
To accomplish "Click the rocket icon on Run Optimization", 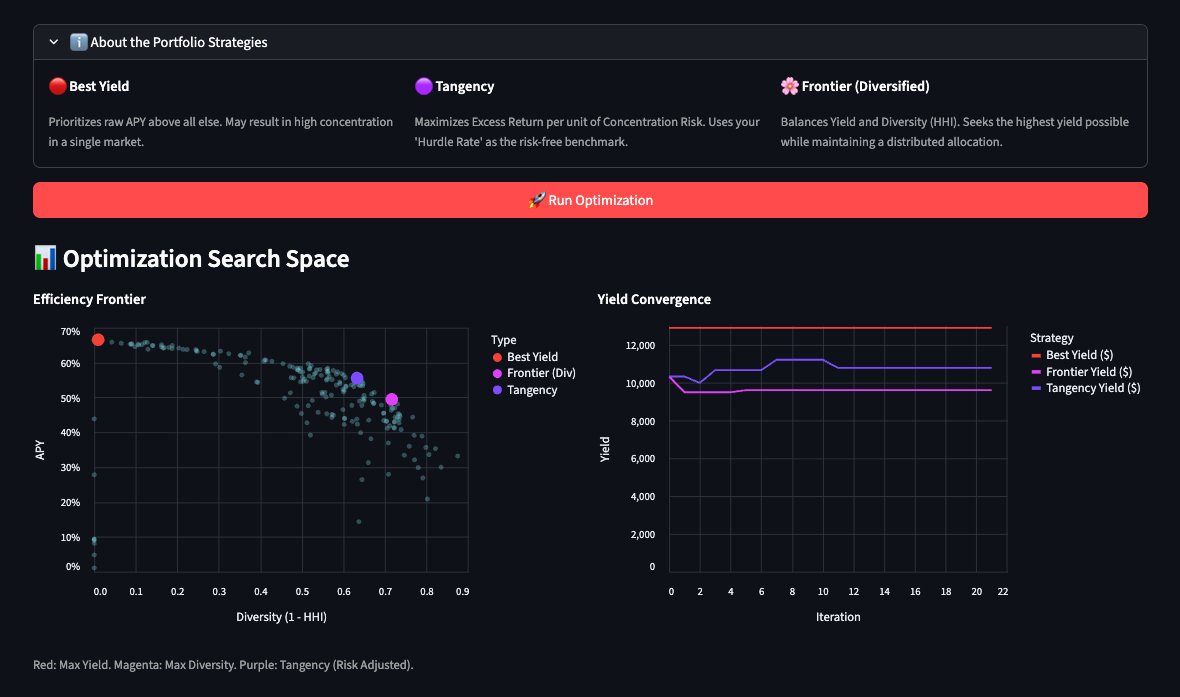I will [536, 200].
